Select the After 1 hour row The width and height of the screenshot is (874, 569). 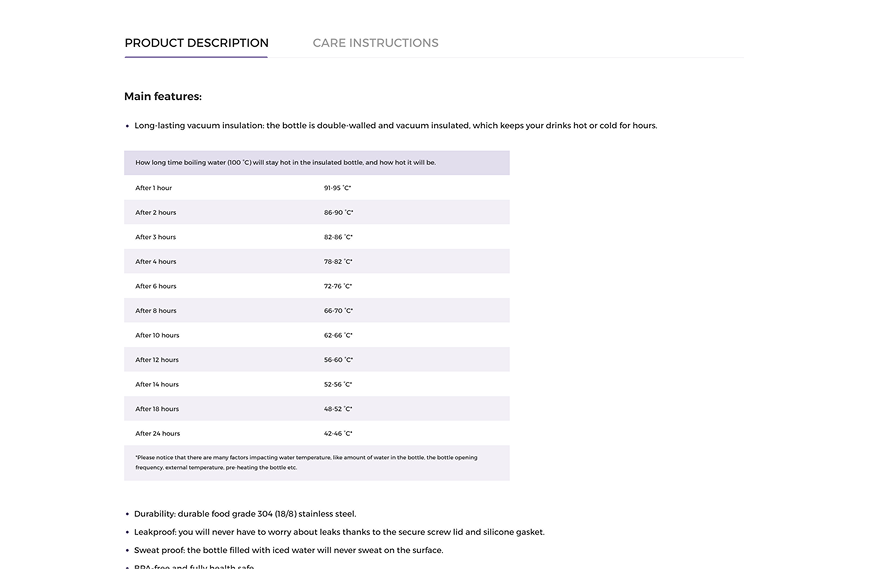[317, 188]
